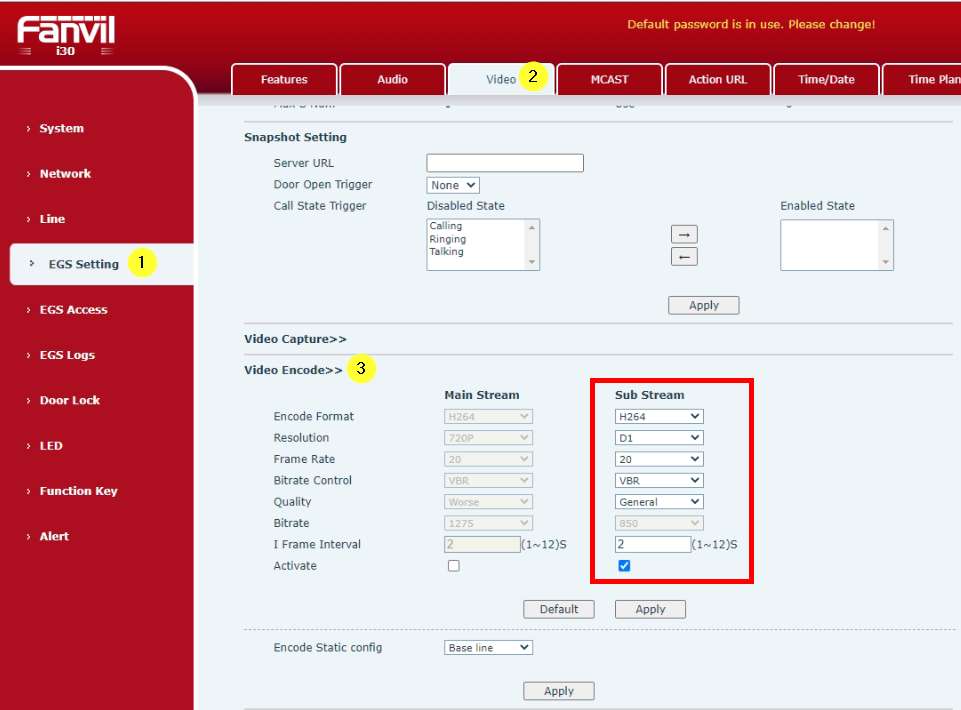Open Sub Stream Quality General dropdown
The image size is (961, 710).
(x=659, y=502)
